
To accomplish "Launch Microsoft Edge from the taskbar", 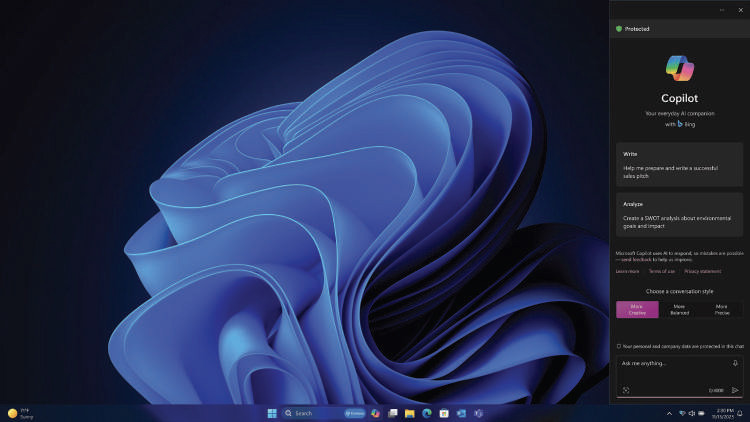I will 427,413.
